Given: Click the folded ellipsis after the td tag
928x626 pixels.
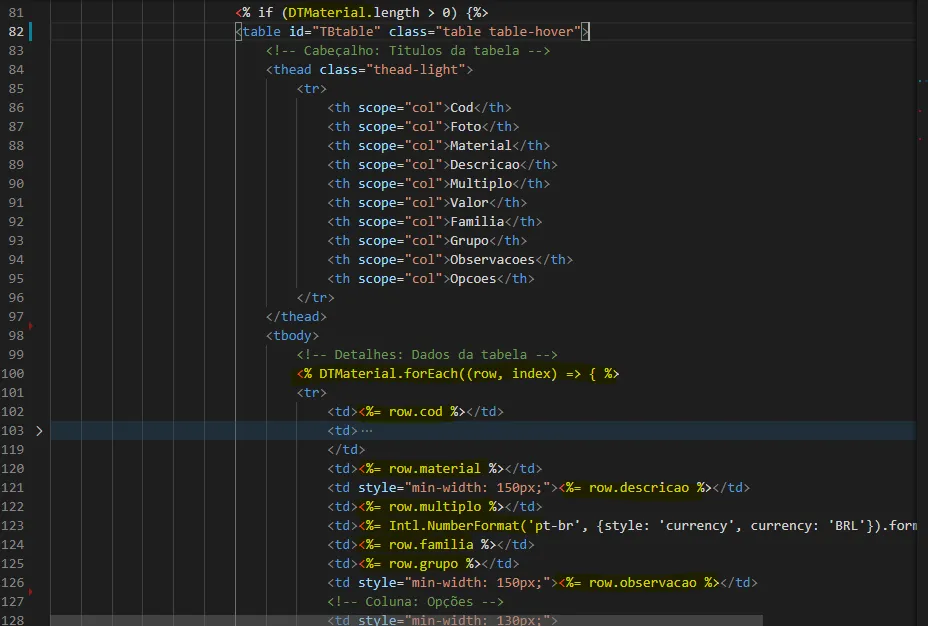Looking at the screenshot, I should point(366,431).
